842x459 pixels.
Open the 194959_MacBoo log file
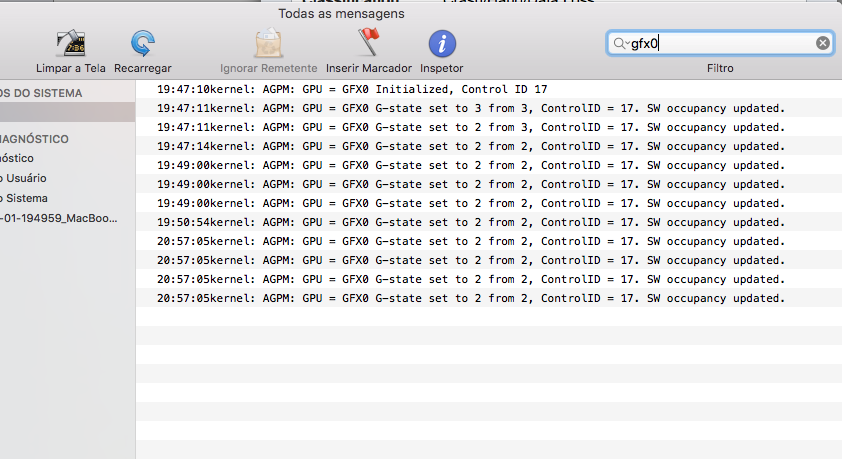coord(59,218)
